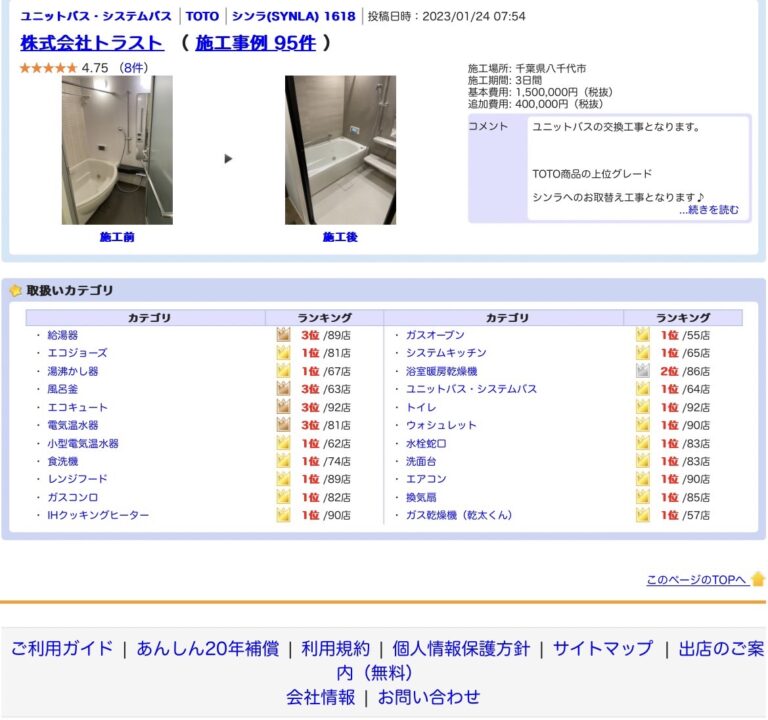Screen dimensions: 768x720
Task: Open 施工事例 95件 link
Action: click(x=255, y=43)
